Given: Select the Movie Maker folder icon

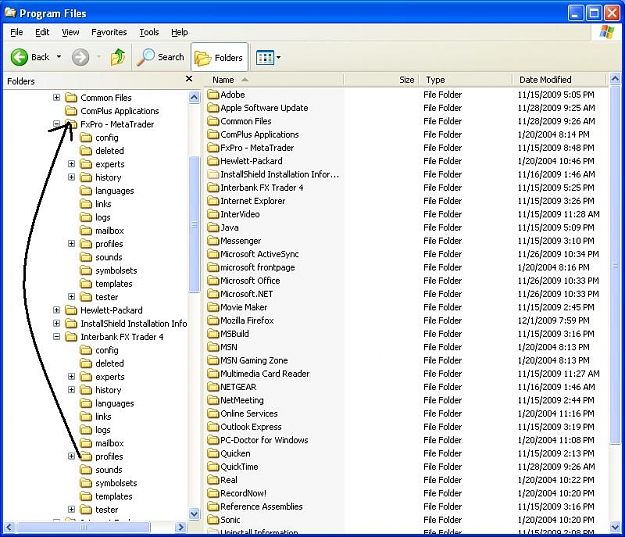Looking at the screenshot, I should tap(213, 307).
